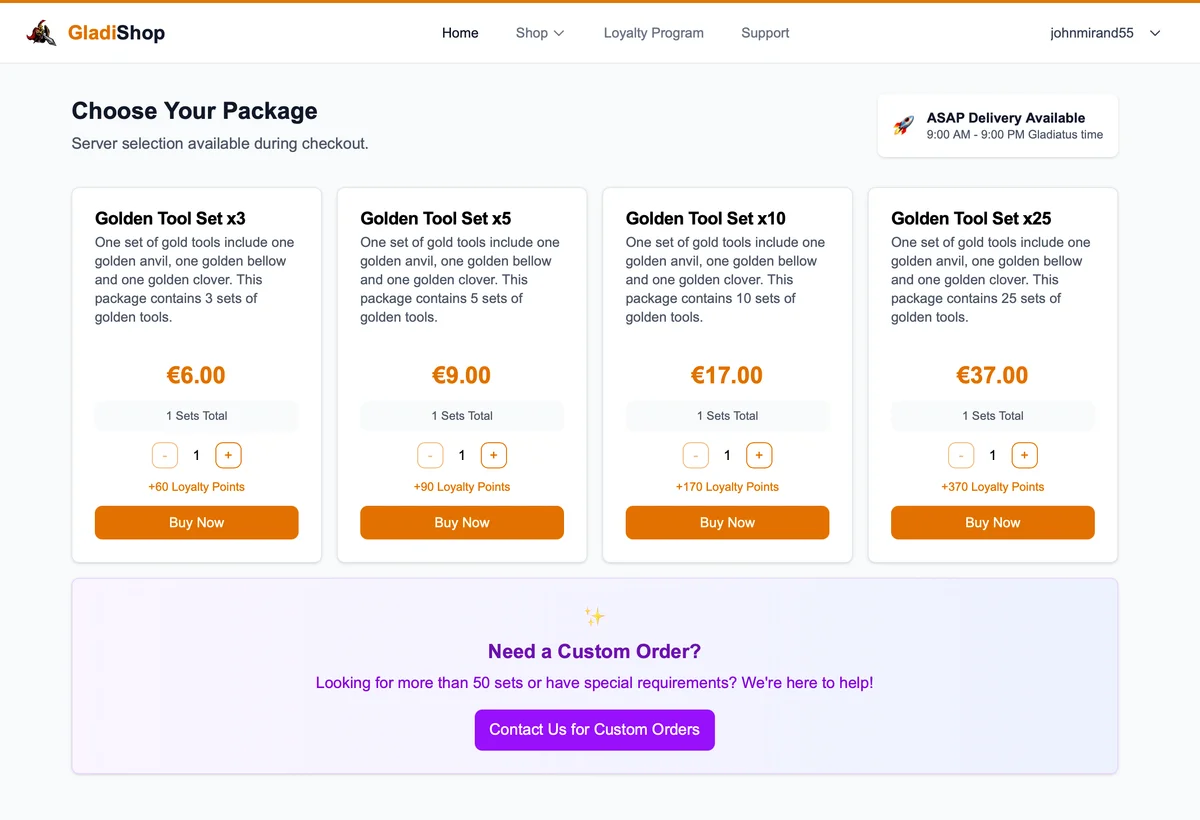Buy Now the Golden Tool Set x3
The image size is (1200, 820).
click(196, 522)
